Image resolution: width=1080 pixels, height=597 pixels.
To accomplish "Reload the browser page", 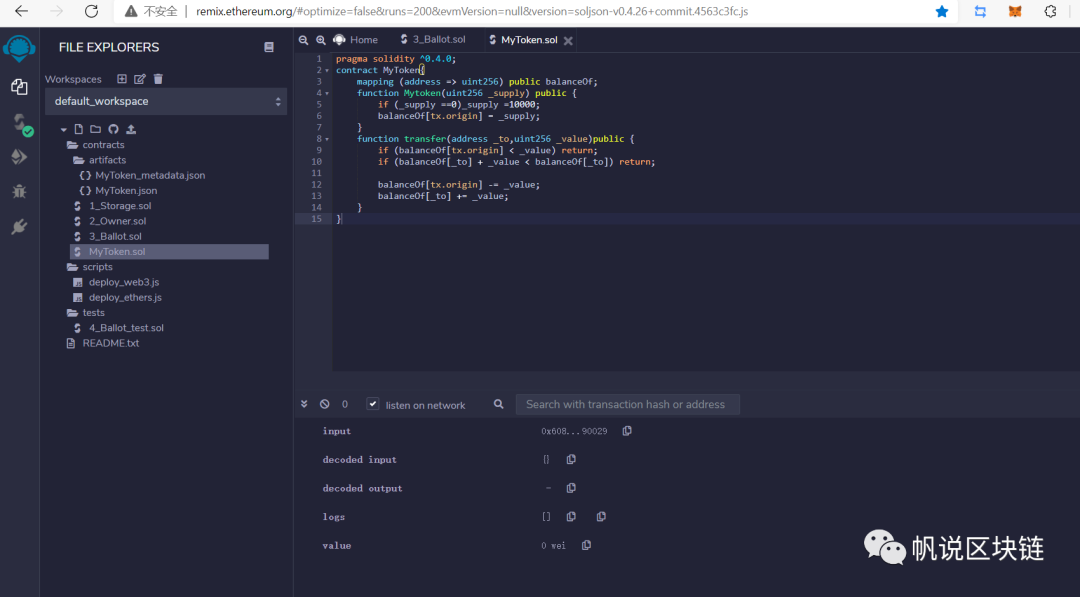I will click(91, 11).
